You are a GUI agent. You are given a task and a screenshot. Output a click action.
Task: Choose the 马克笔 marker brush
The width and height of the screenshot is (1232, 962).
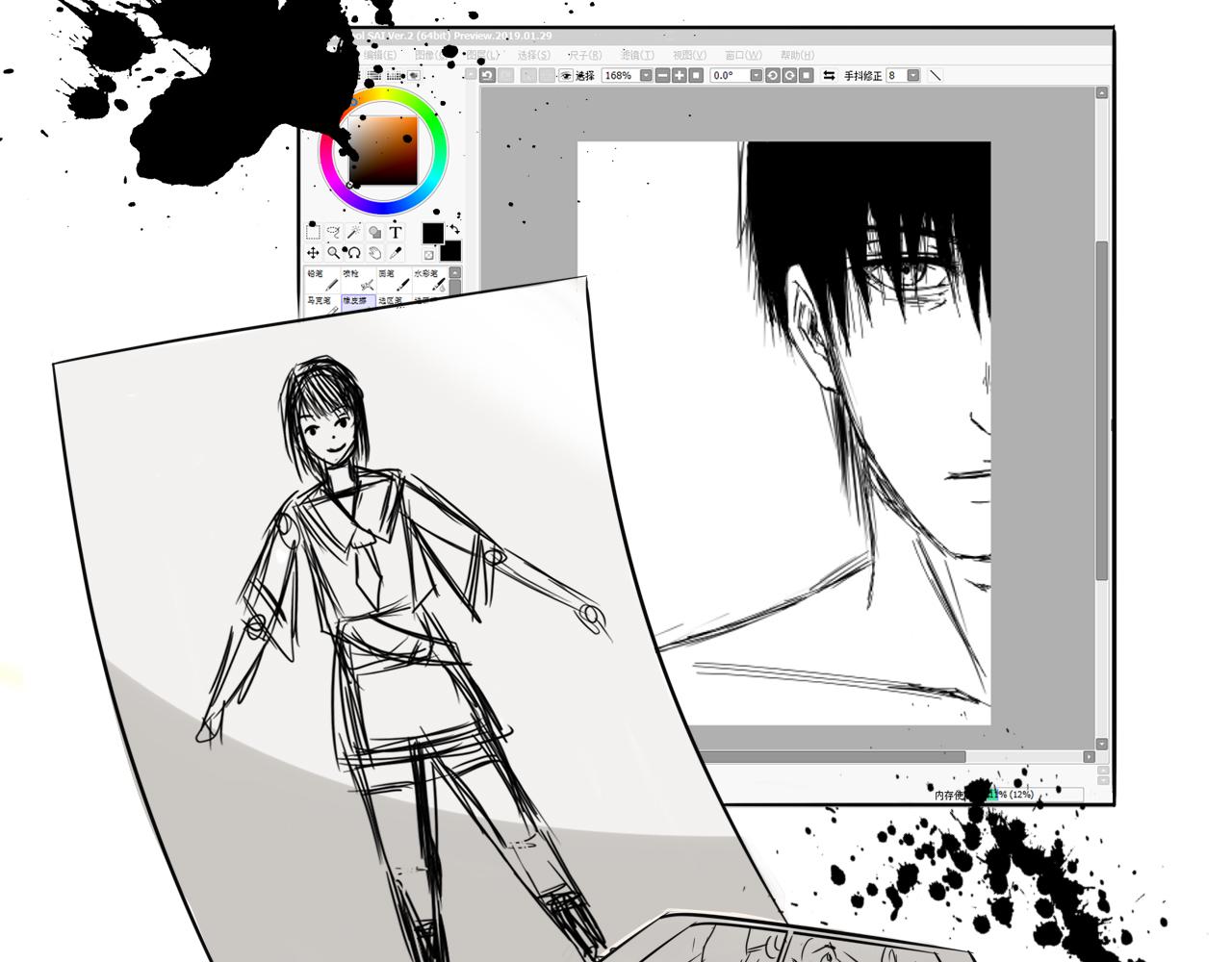click(322, 302)
